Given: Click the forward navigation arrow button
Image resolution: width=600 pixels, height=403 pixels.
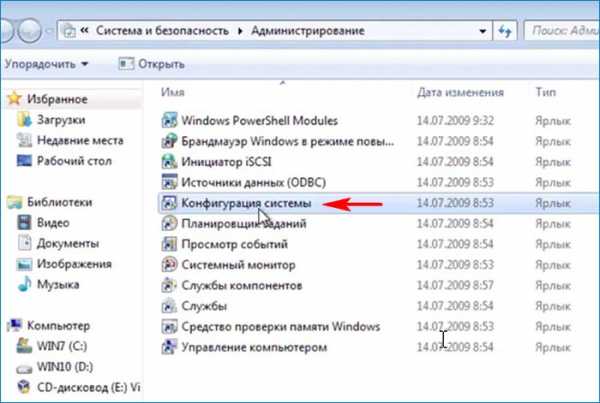Looking at the screenshot, I should 29,30.
